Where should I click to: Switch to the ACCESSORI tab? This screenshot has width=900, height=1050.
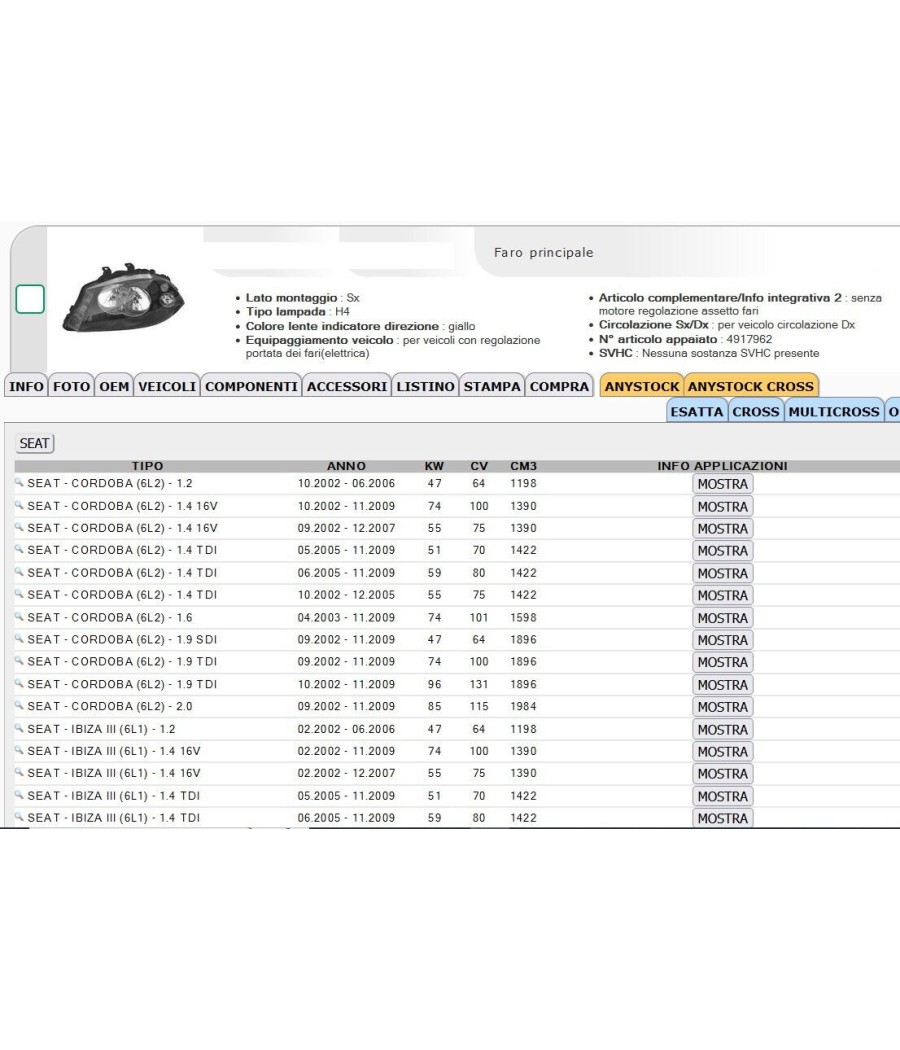[347, 386]
